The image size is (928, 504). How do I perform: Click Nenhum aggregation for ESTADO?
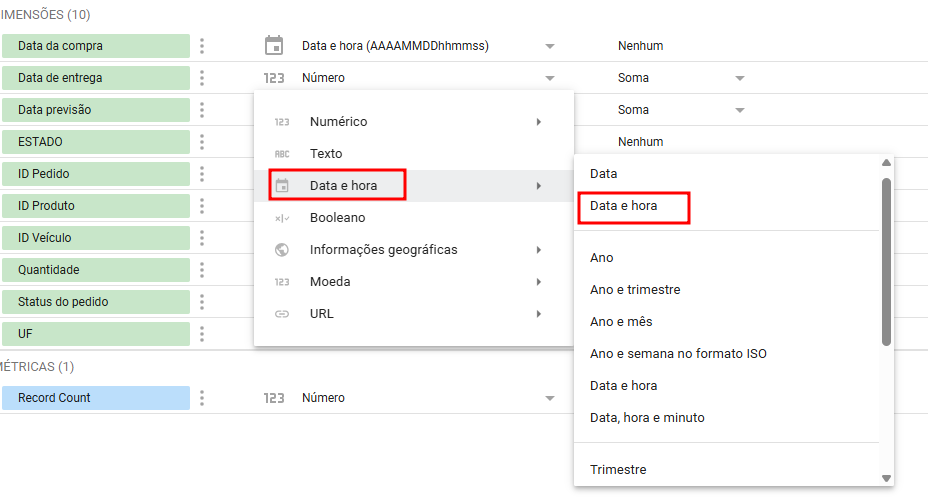640,142
